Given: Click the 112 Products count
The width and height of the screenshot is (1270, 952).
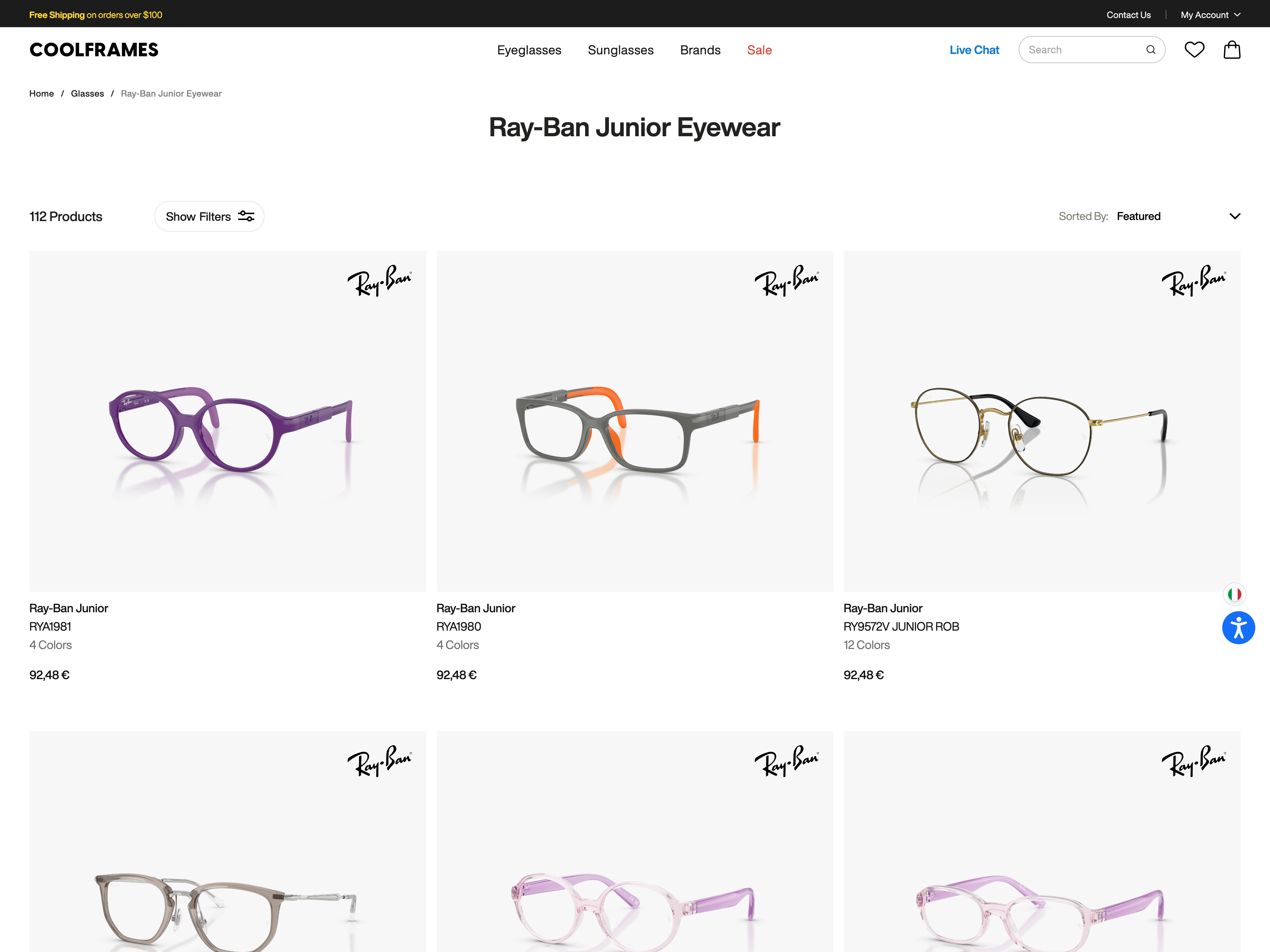Looking at the screenshot, I should pyautogui.click(x=65, y=216).
